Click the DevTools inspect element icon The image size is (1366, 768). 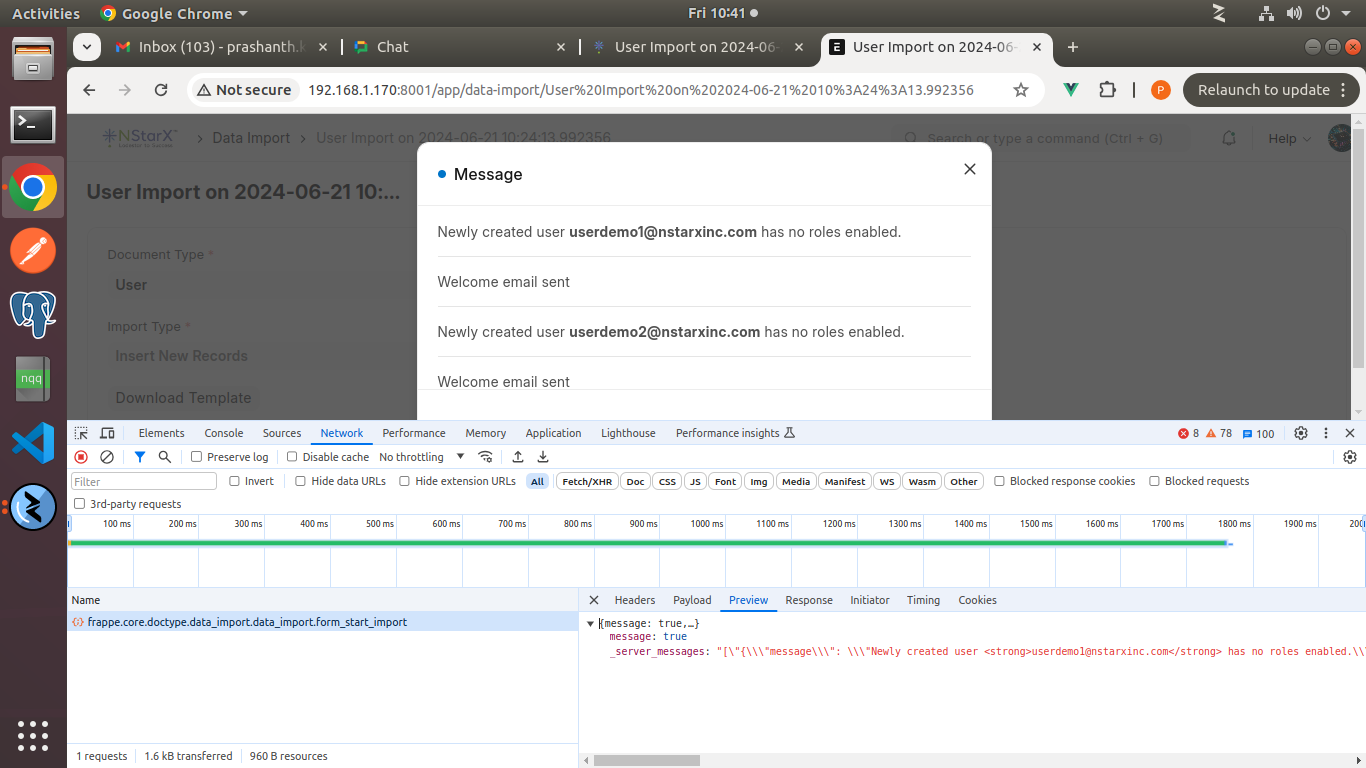(81, 433)
